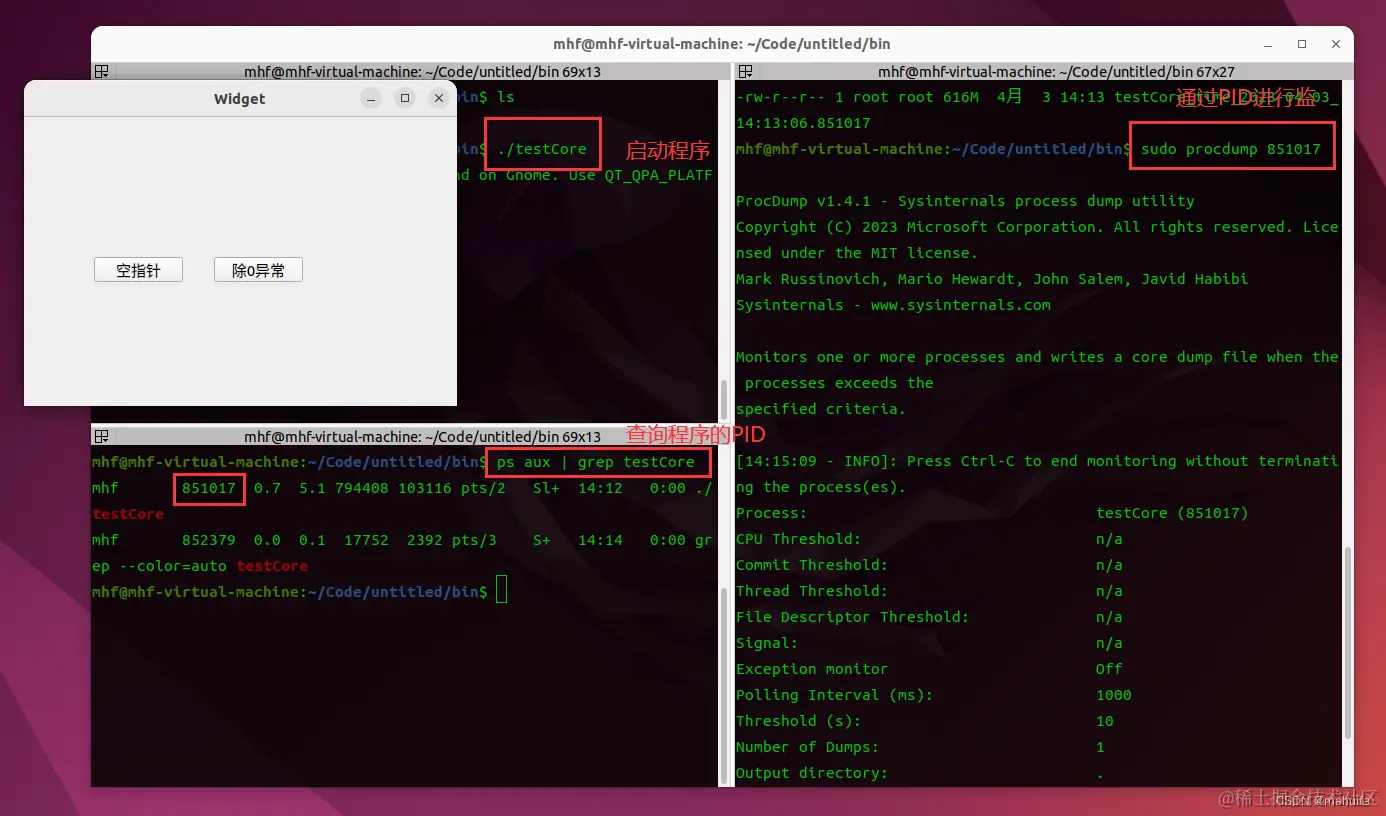Click the sudo procdump 851017 command text
This screenshot has width=1386, height=816.
pyautogui.click(x=1231, y=149)
